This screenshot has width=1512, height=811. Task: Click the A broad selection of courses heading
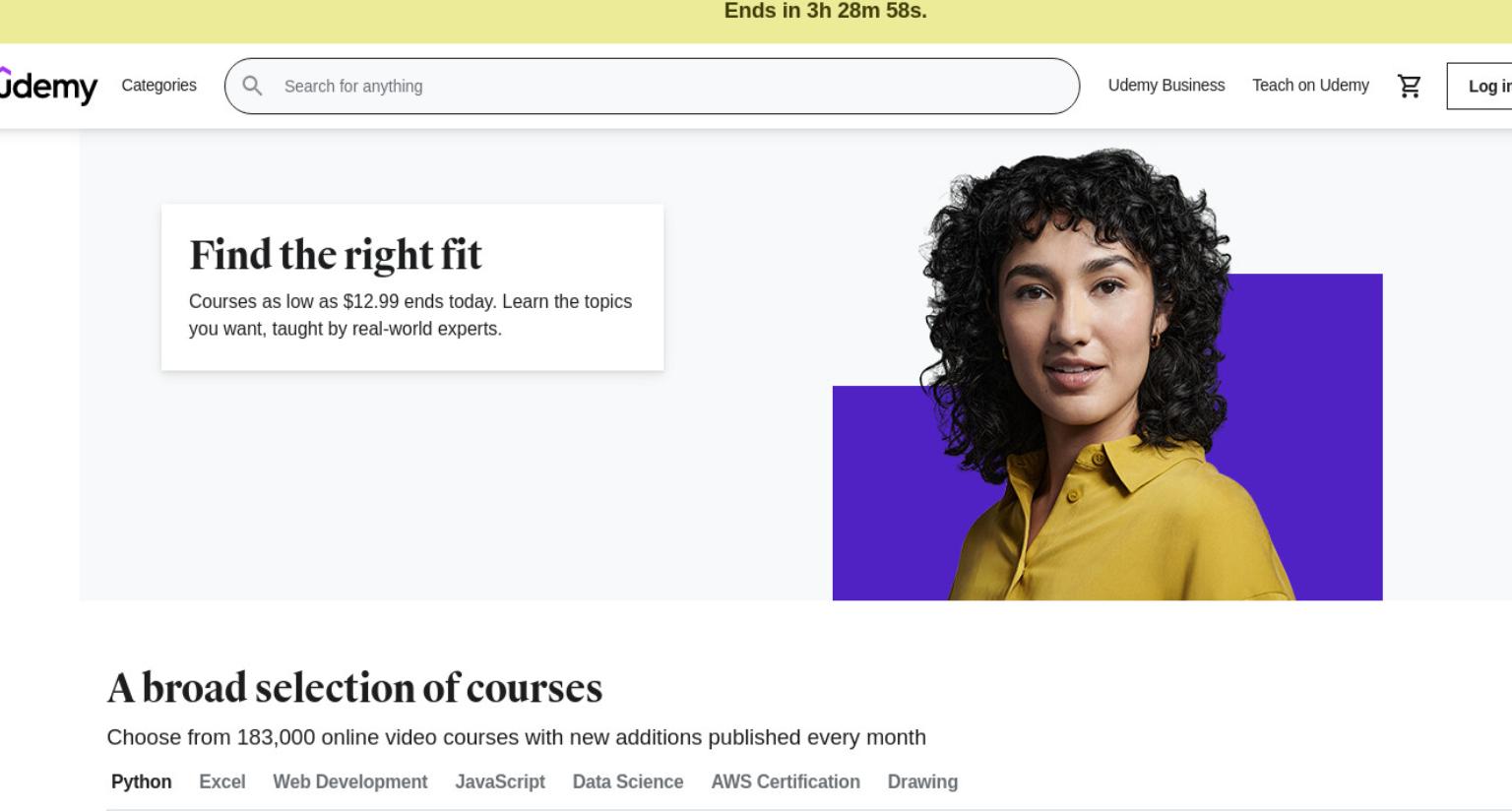coord(354,688)
